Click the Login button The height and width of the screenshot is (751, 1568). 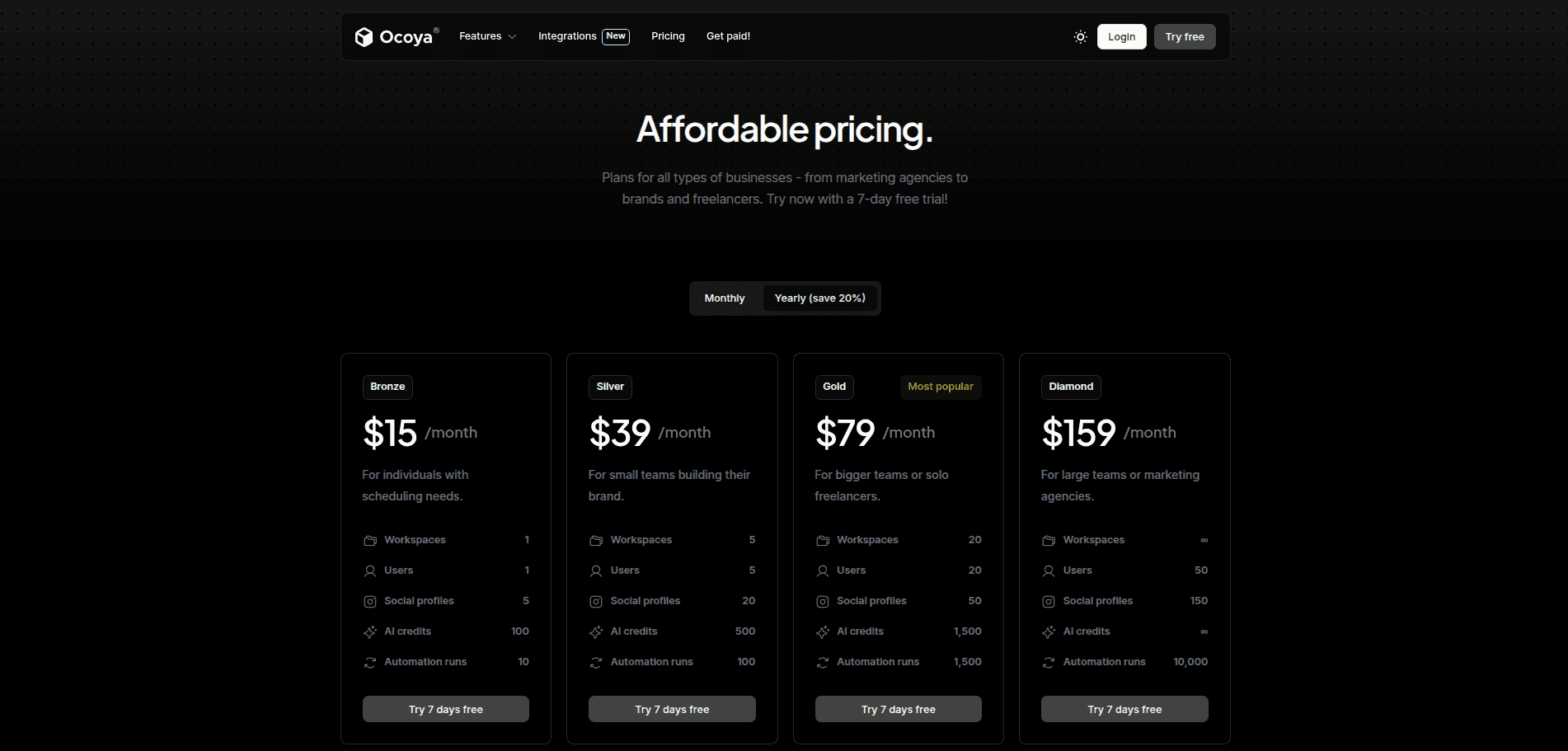tap(1121, 36)
